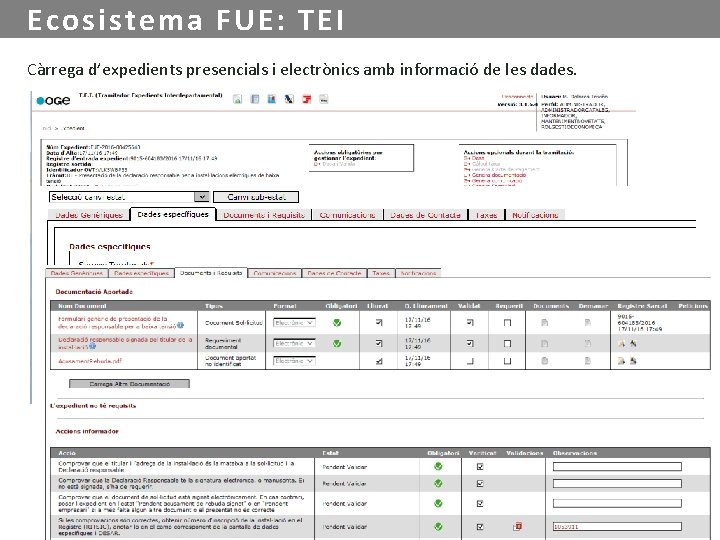Select the upper Dades específiques tab
This screenshot has height=540, width=720.
tap(173, 214)
